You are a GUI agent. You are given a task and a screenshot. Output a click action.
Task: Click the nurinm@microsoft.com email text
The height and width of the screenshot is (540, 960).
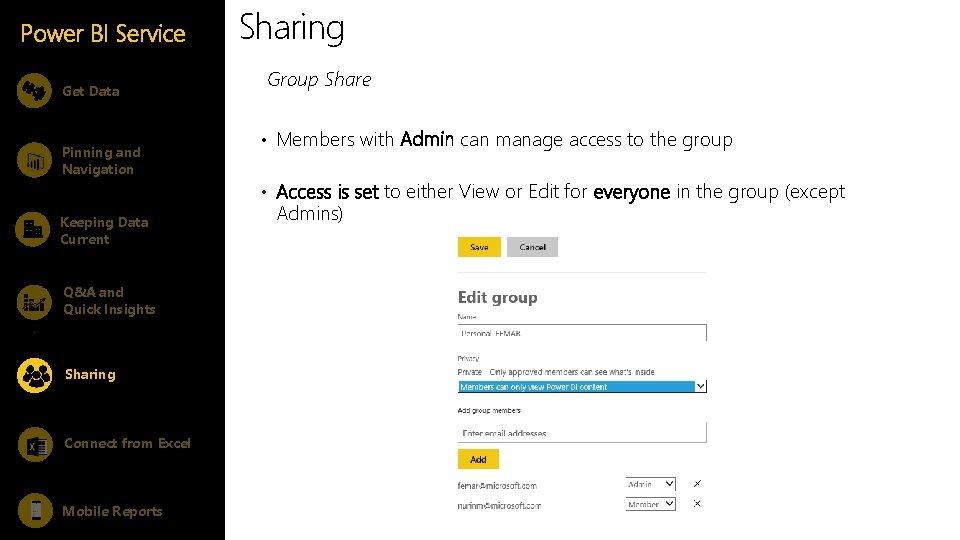(499, 506)
